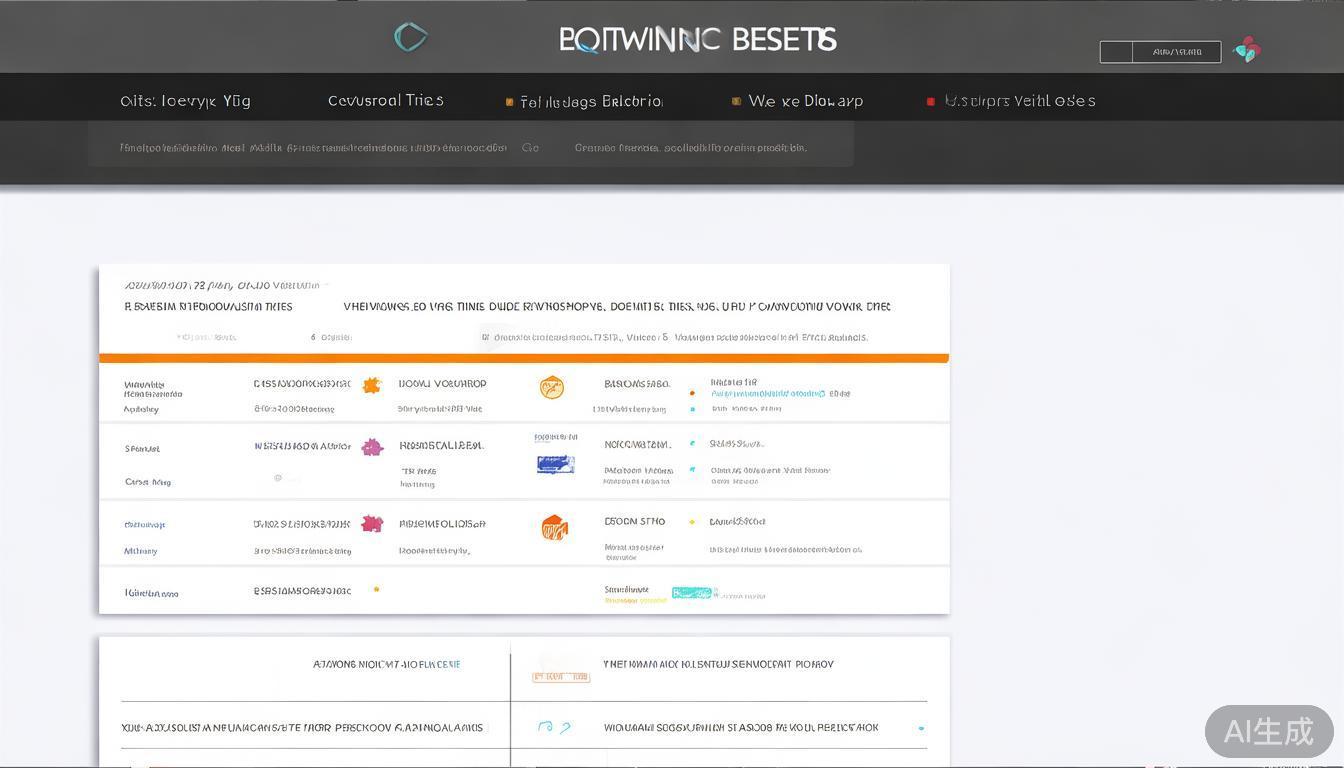Click the blue rectangular logo in the second row
The height and width of the screenshot is (768, 1344).
[x=555, y=464]
